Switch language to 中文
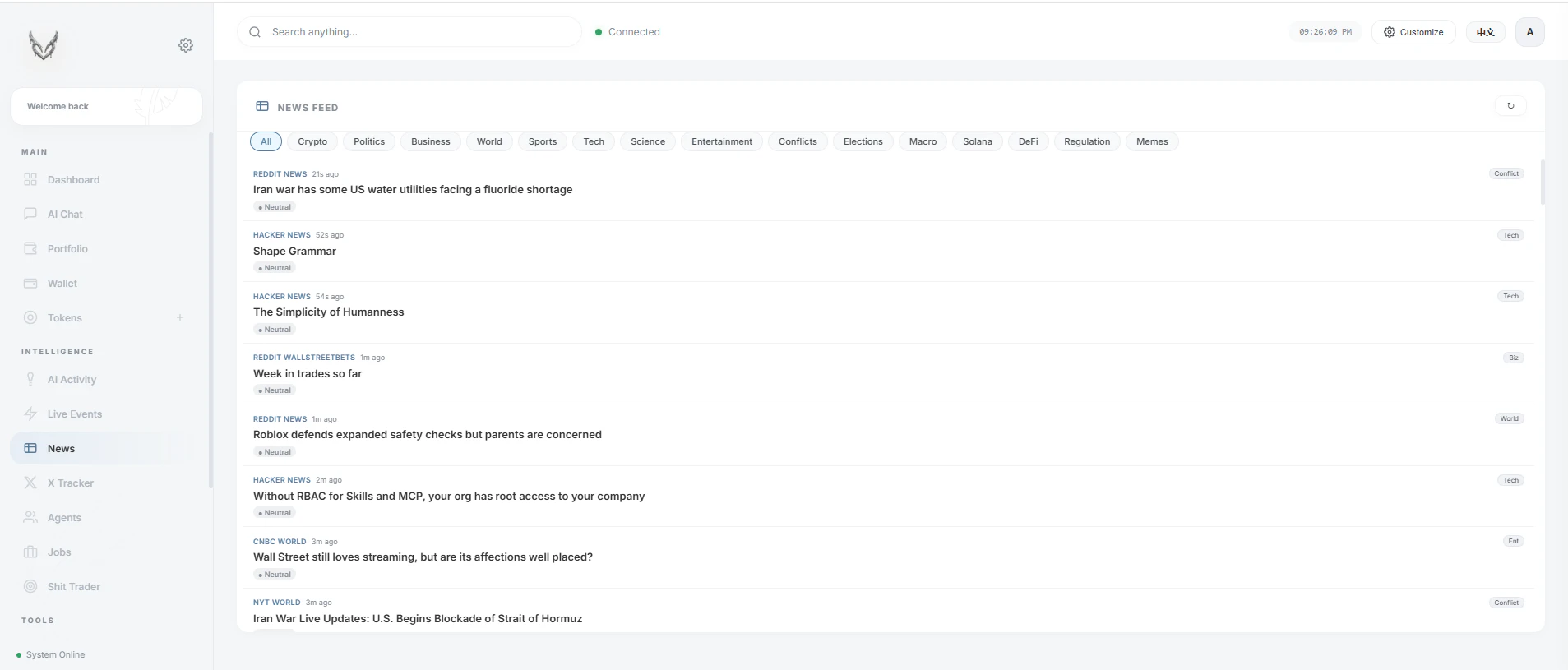This screenshot has width=1568, height=670. click(1485, 32)
